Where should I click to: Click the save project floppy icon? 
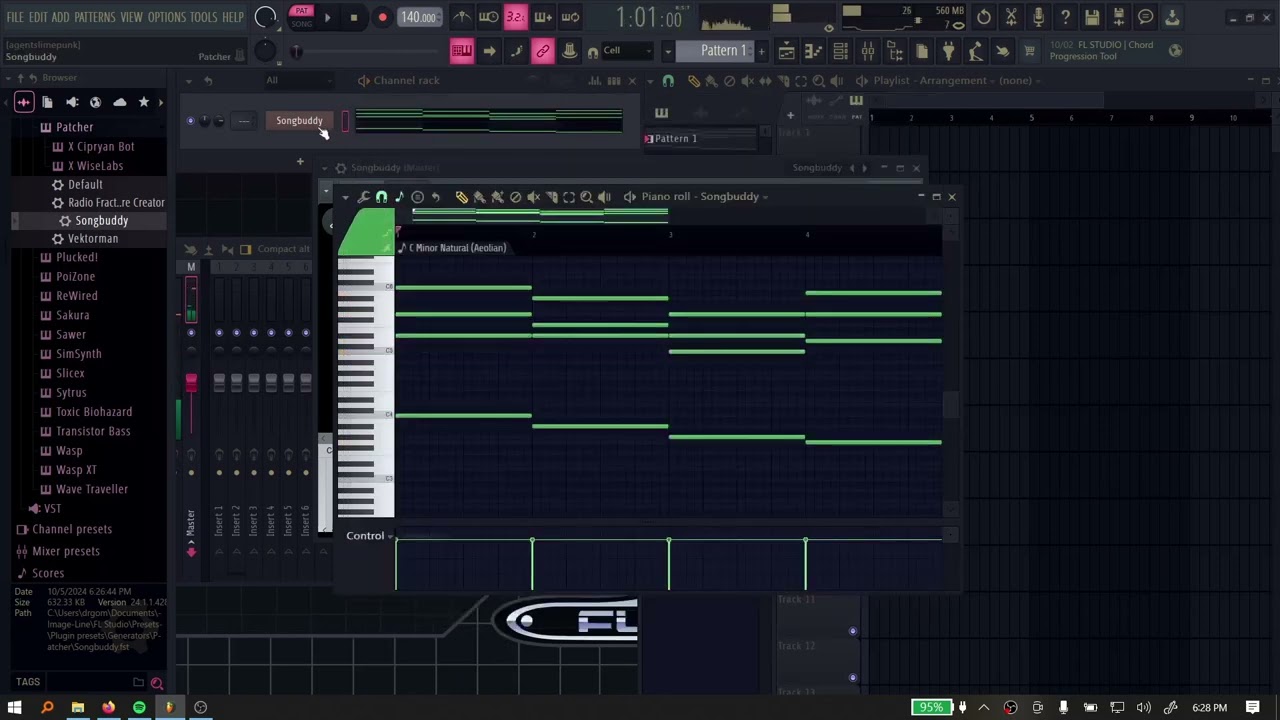[x=1092, y=17]
